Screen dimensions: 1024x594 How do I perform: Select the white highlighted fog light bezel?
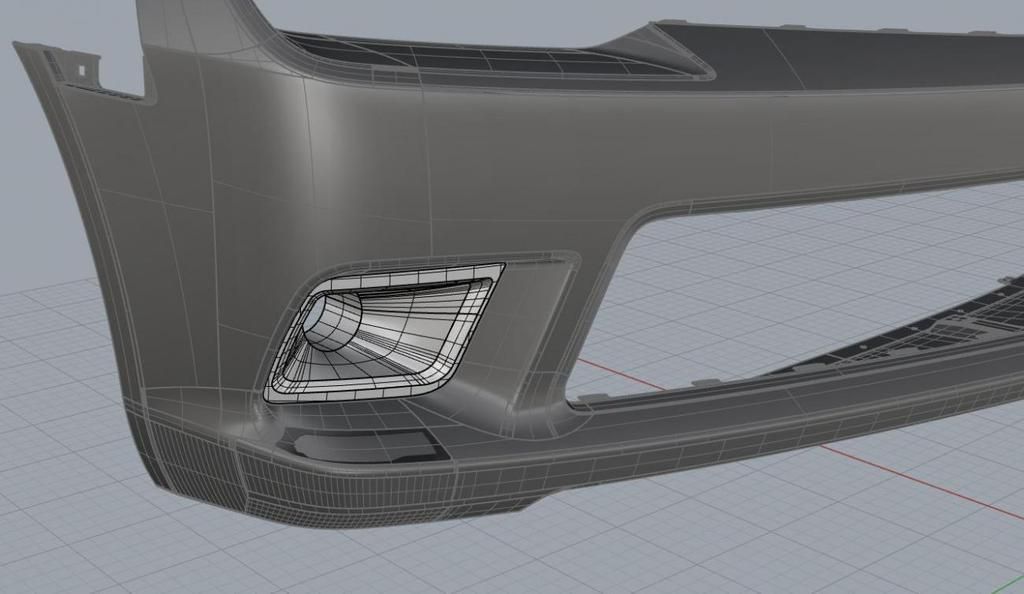click(384, 332)
